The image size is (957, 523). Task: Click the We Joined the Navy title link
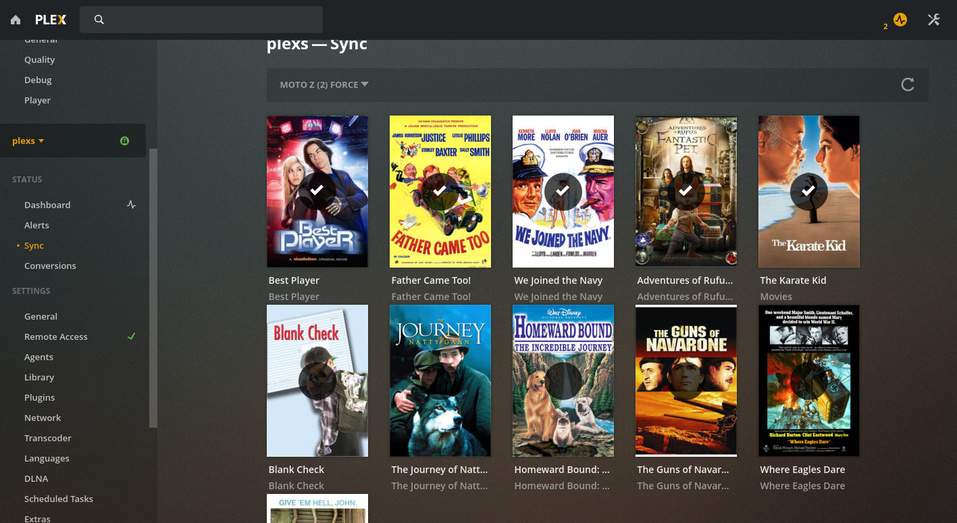click(558, 281)
